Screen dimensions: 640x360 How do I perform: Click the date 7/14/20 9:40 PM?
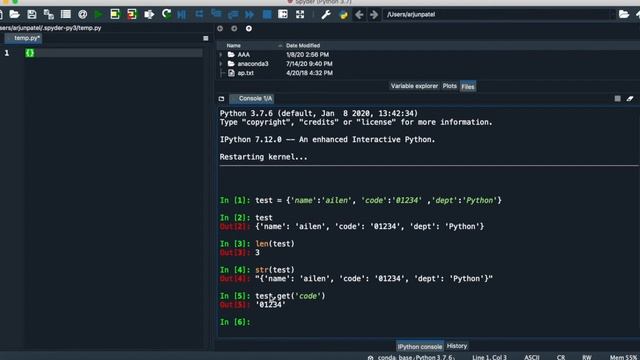point(309,64)
